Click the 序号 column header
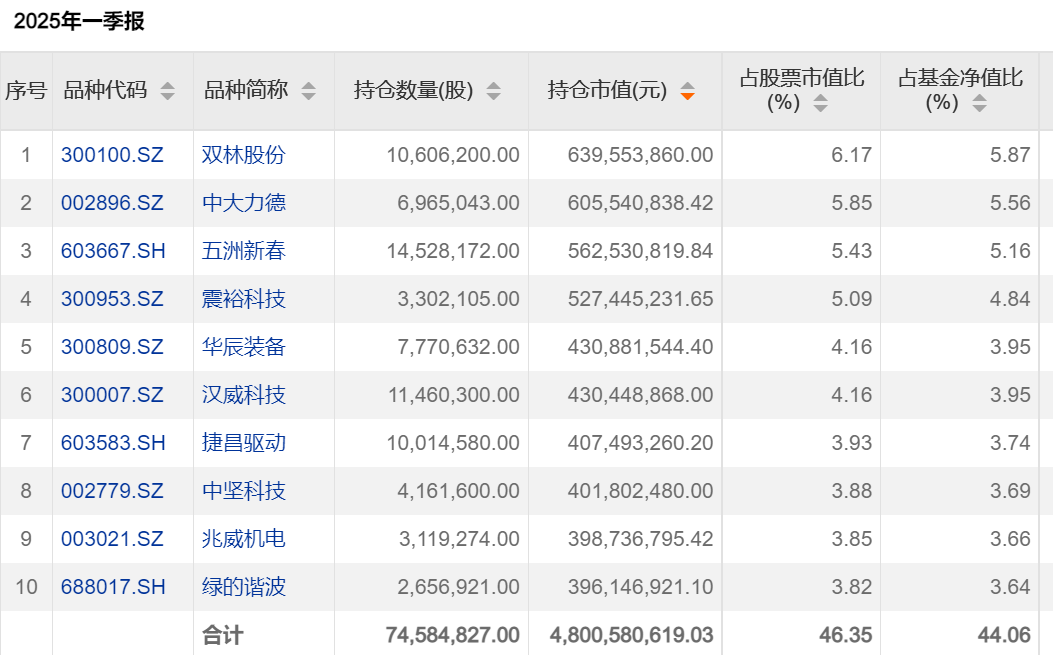 [26, 91]
